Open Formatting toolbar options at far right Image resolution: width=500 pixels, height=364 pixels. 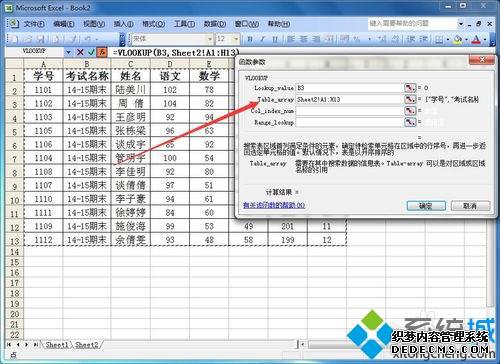pos(492,40)
